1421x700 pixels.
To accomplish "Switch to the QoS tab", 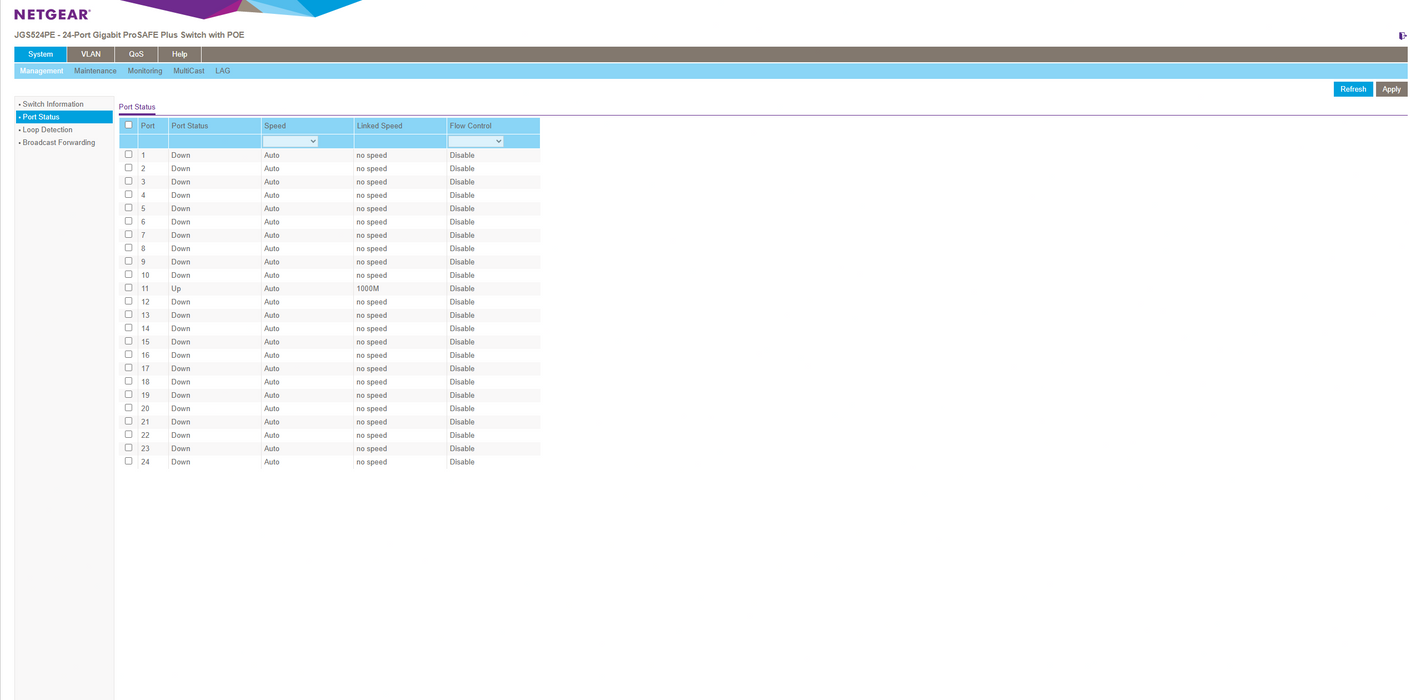I will (x=136, y=54).
